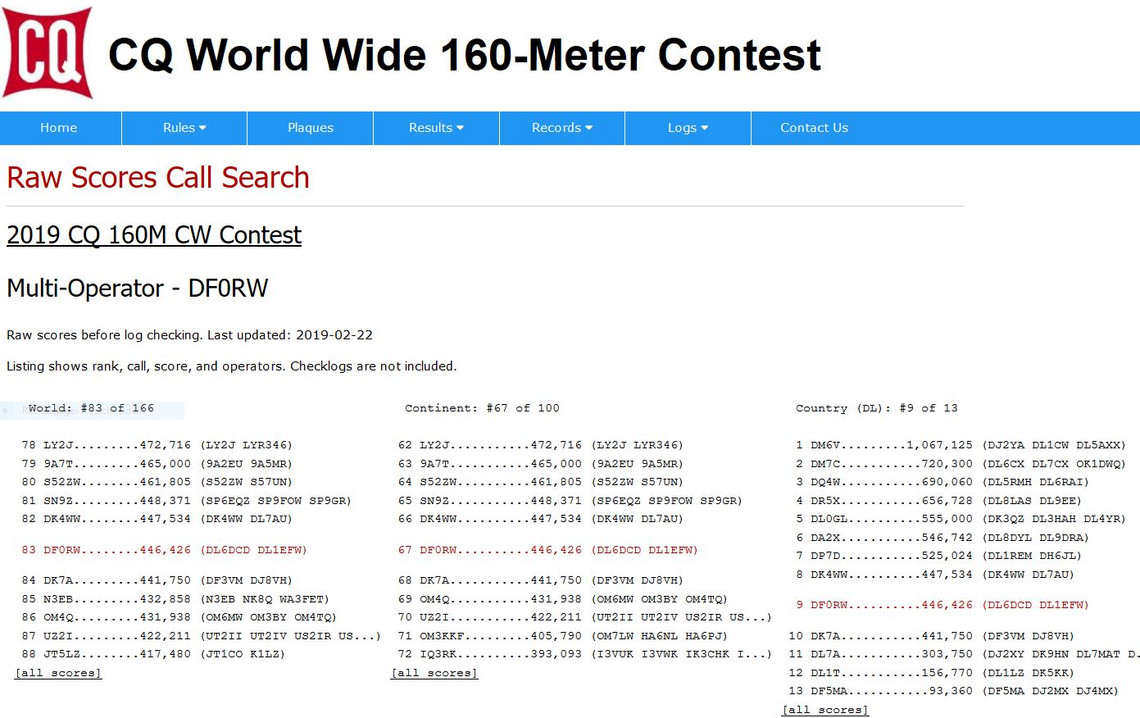Click Continent rank 68 DK7A row
Viewport: 1140px width, 718px height.
pos(541,581)
